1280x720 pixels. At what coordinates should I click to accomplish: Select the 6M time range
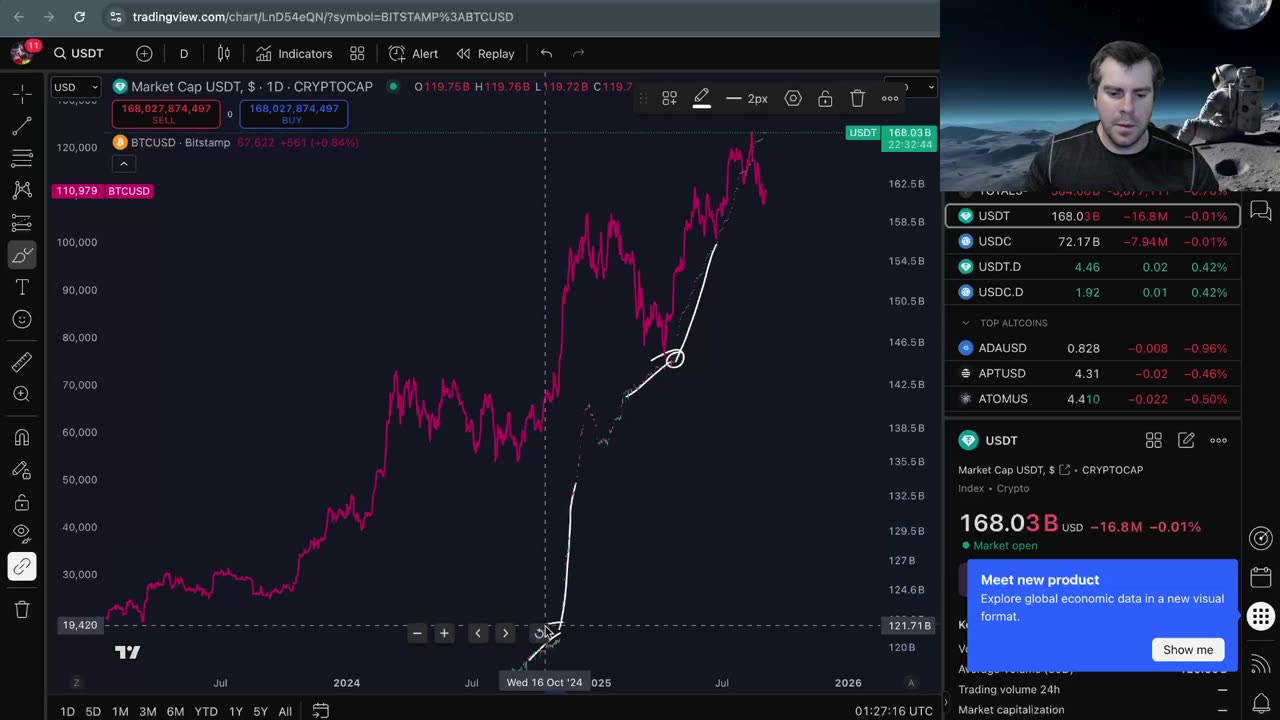[175, 711]
